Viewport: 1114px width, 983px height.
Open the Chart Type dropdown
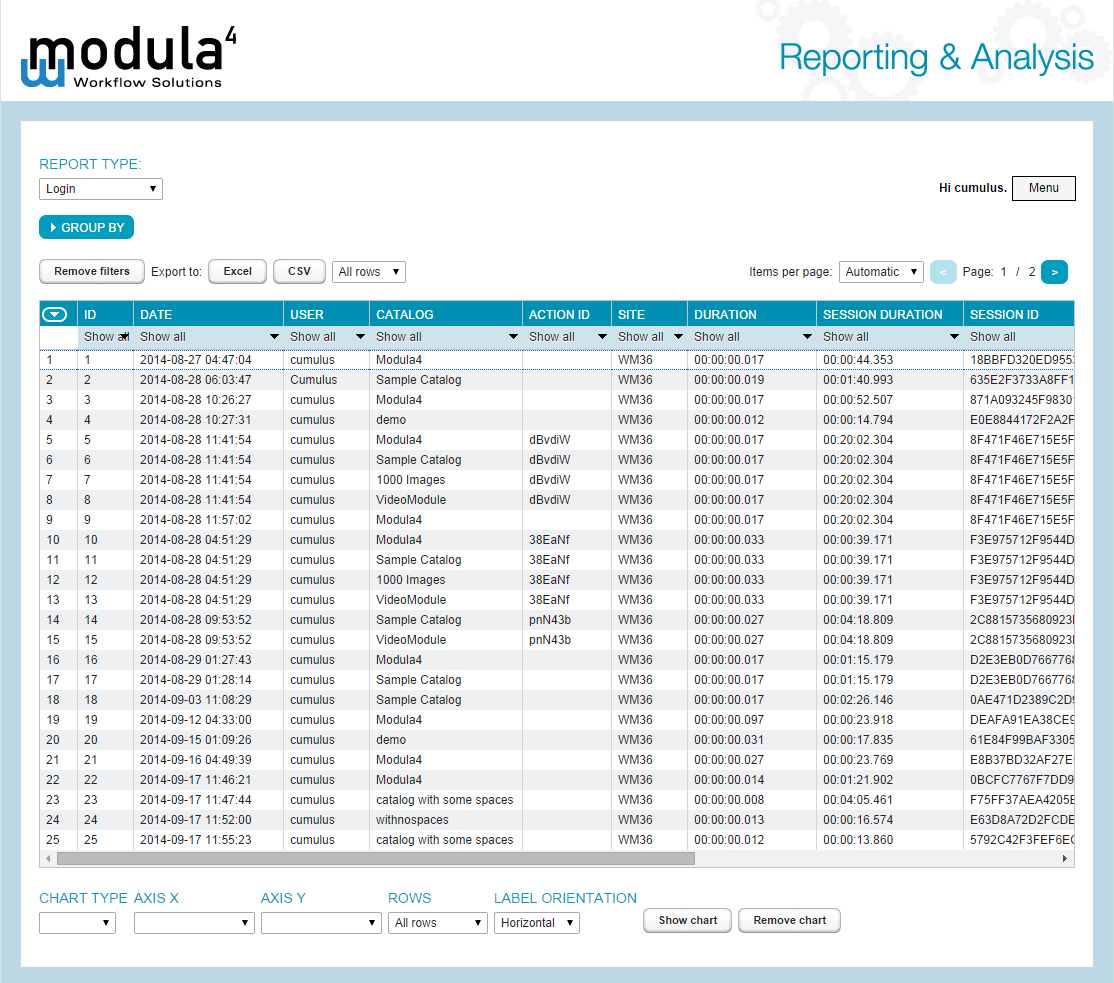[77, 923]
